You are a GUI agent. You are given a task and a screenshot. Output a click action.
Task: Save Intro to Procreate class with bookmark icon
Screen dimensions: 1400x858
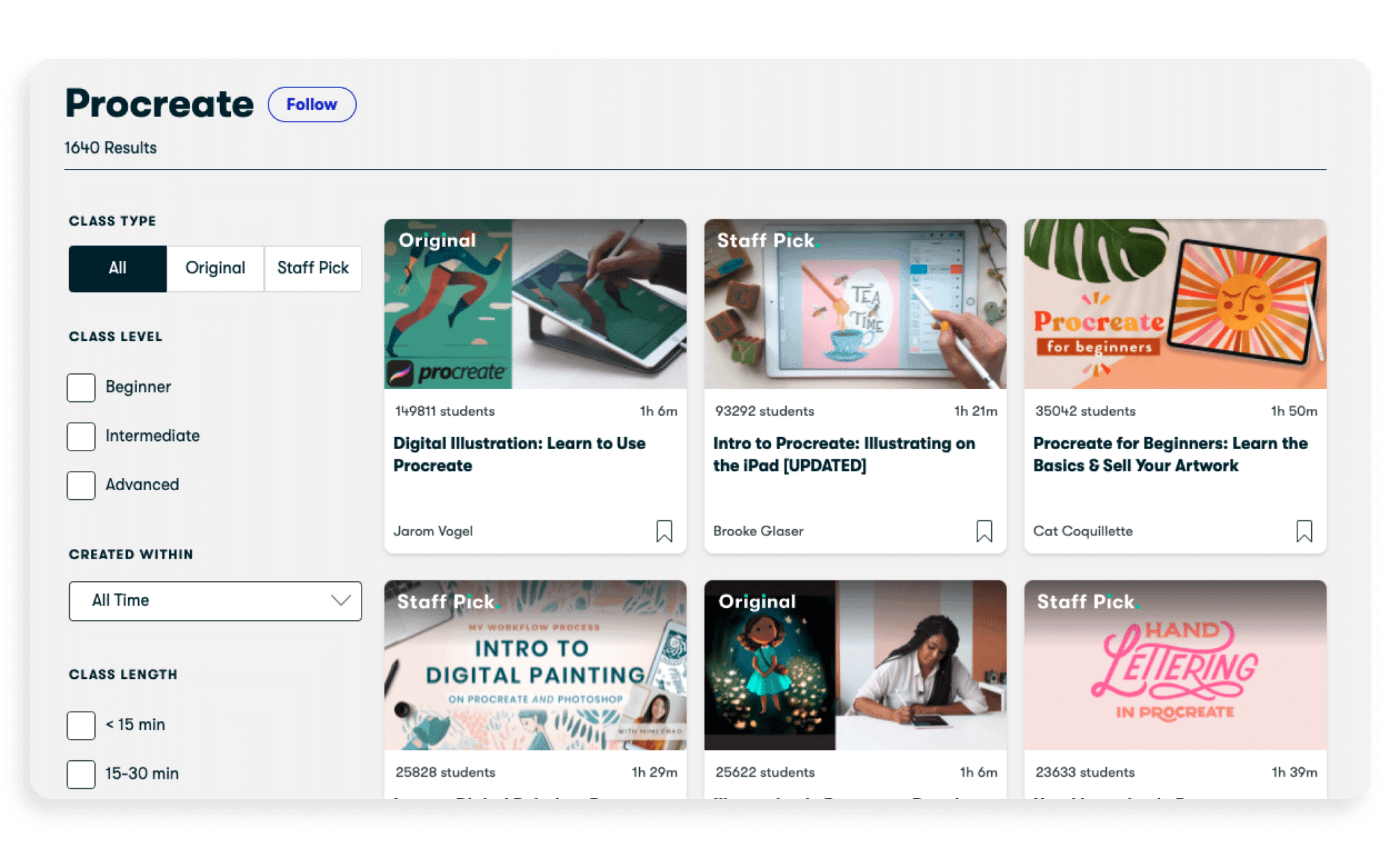click(x=984, y=531)
